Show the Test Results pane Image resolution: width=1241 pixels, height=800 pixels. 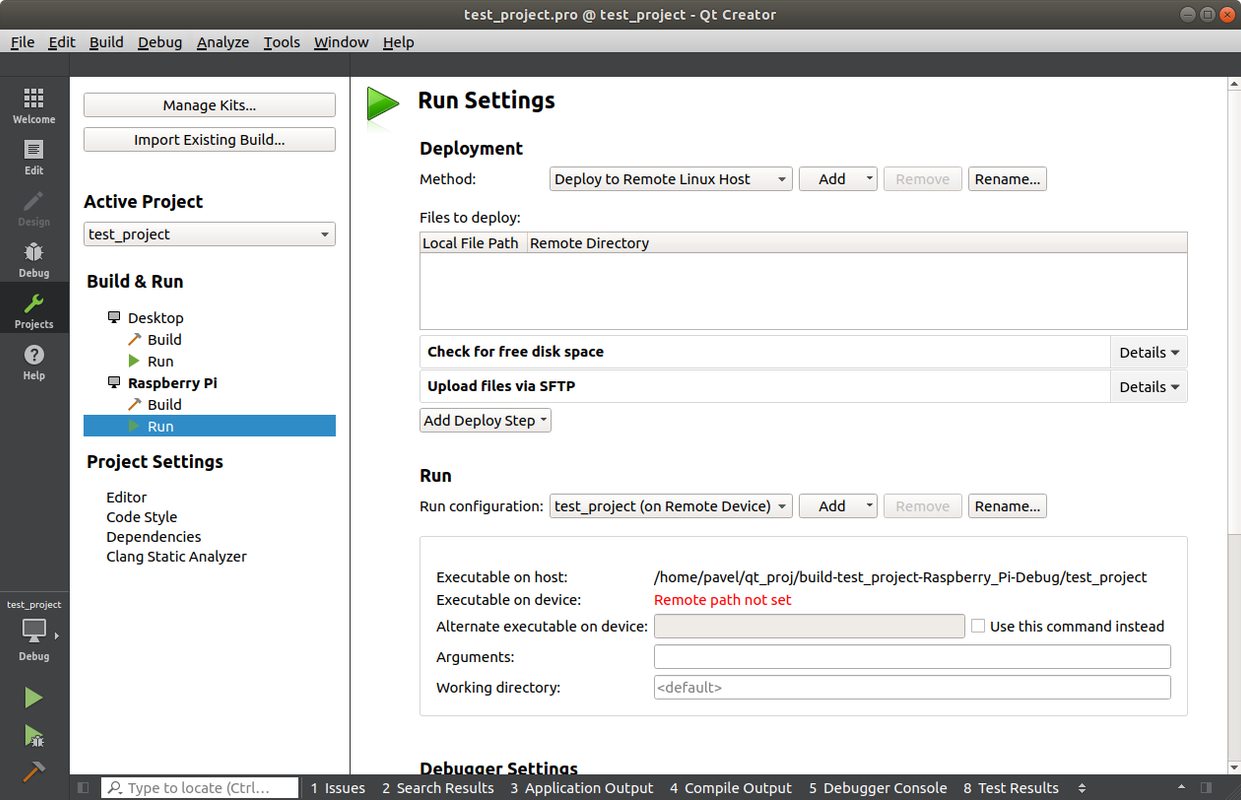click(1011, 788)
